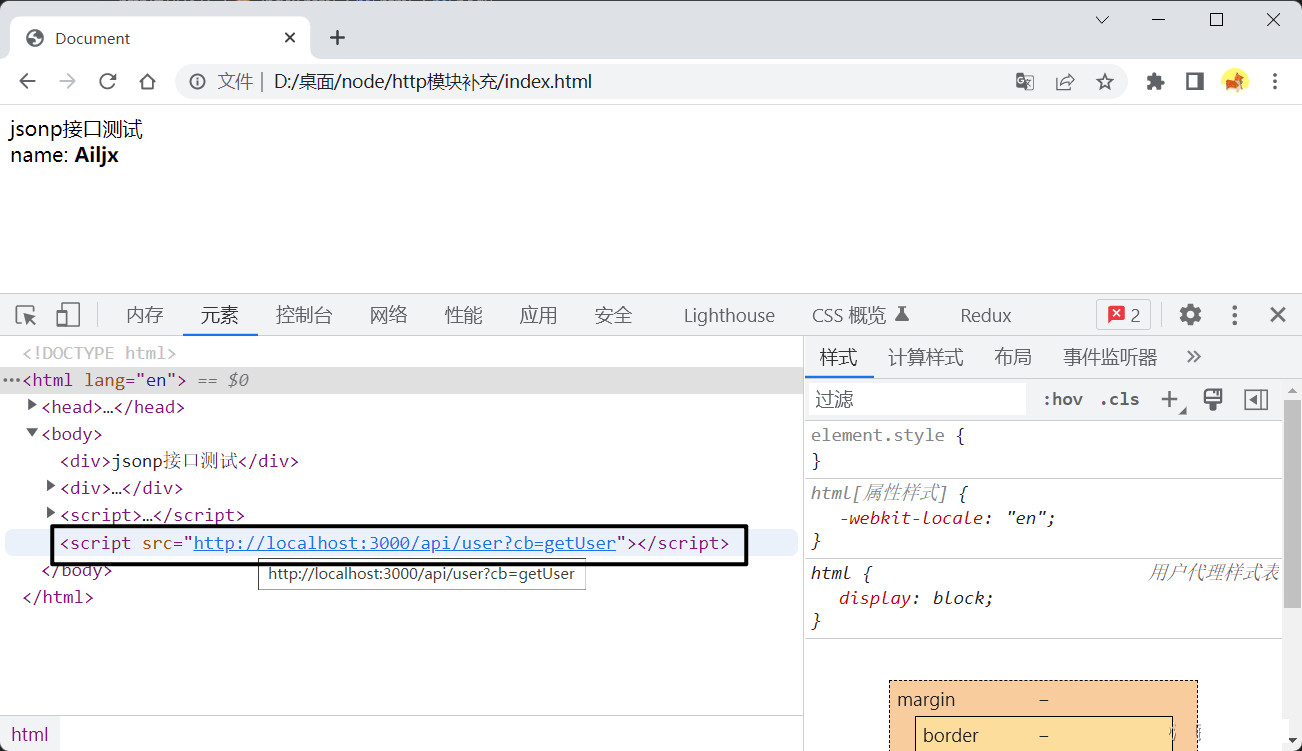The image size is (1302, 751).
Task: Toggle device toolbar emulation icon
Action: coord(67,315)
